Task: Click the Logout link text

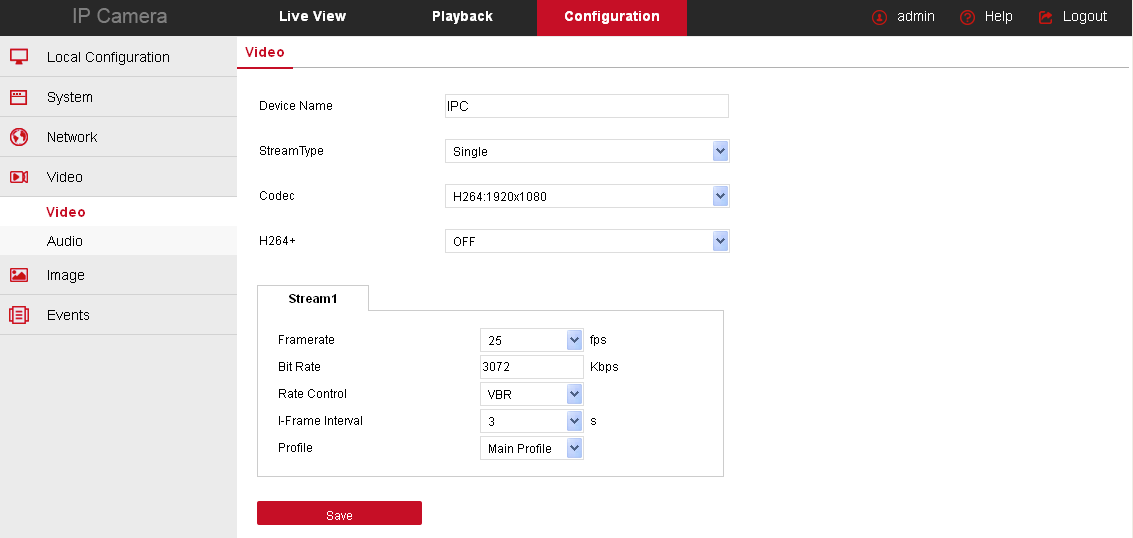Action: point(1085,17)
